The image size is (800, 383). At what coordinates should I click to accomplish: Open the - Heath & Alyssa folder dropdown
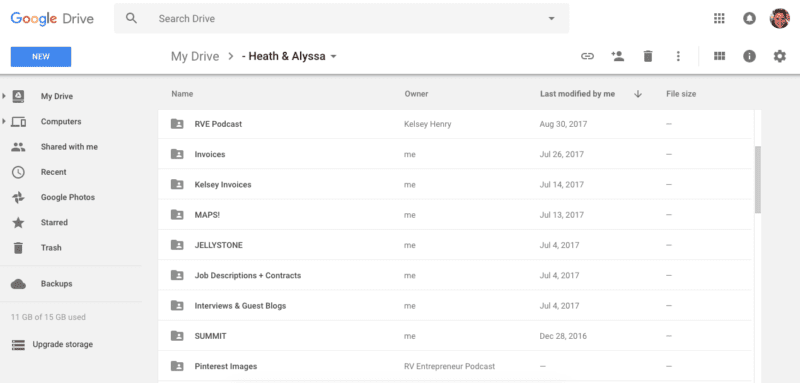coord(333,57)
